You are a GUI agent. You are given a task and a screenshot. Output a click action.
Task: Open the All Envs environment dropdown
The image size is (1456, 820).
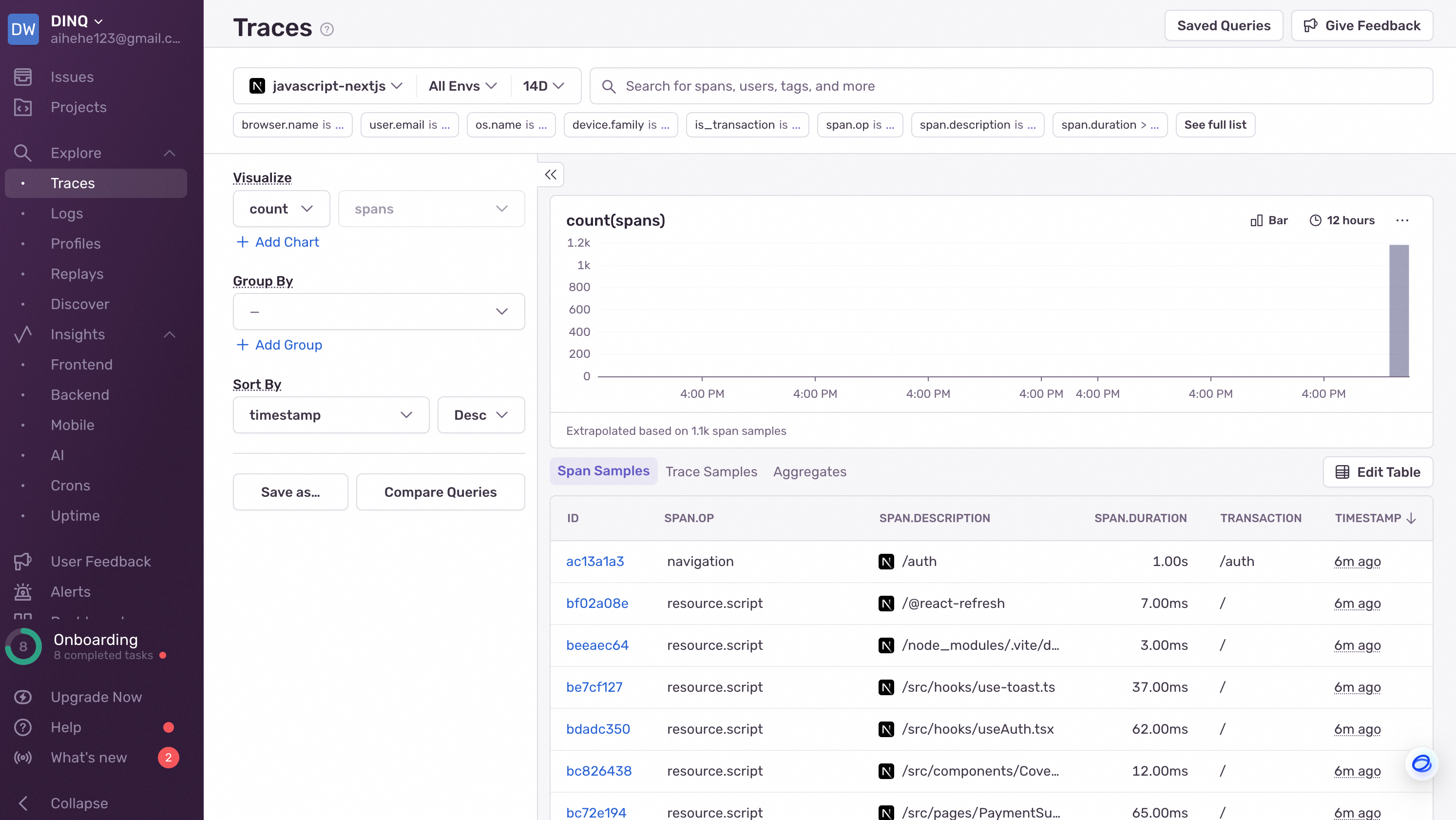[x=463, y=86]
